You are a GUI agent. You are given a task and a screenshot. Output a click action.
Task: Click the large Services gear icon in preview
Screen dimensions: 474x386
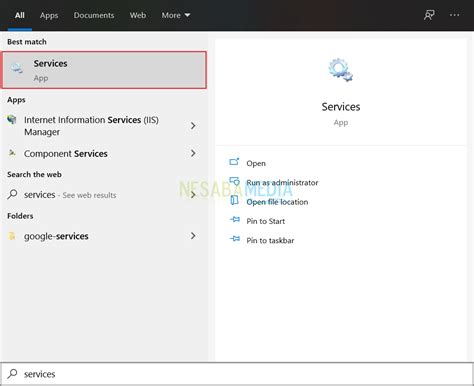pos(340,70)
